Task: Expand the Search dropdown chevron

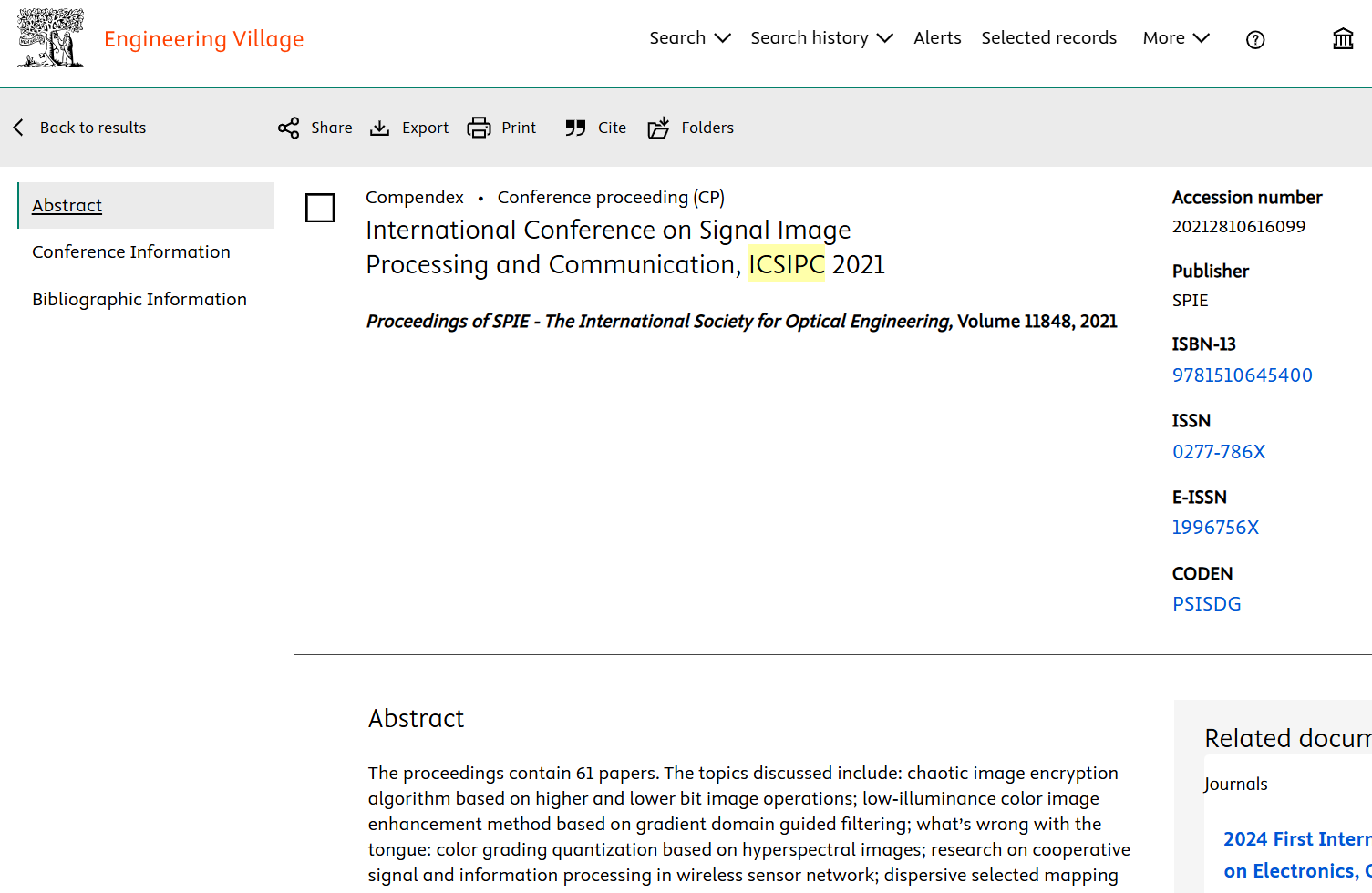Action: [723, 38]
